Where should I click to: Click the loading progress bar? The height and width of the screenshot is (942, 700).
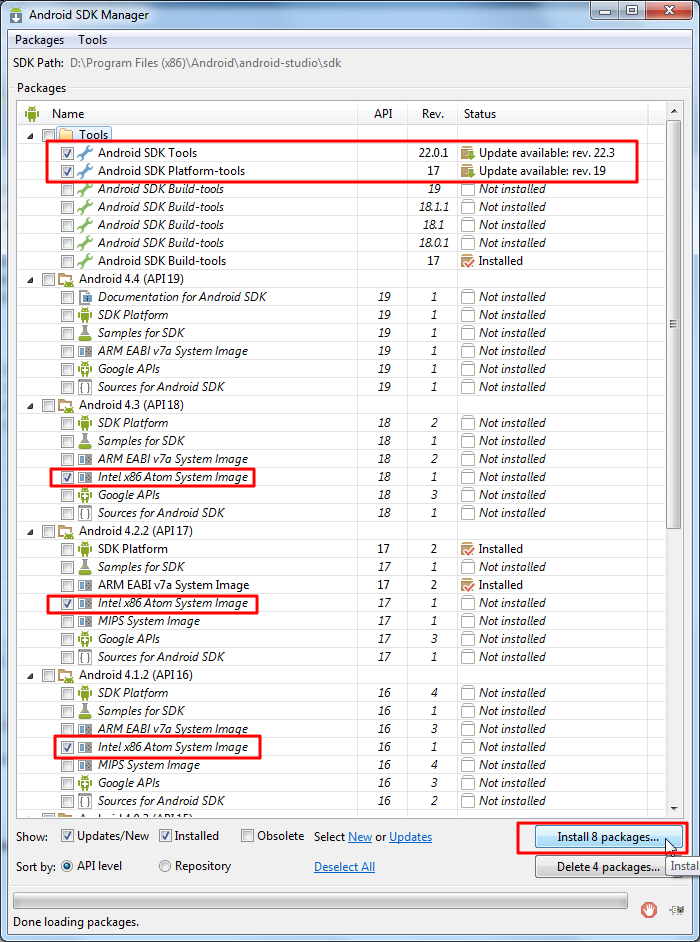(x=320, y=901)
